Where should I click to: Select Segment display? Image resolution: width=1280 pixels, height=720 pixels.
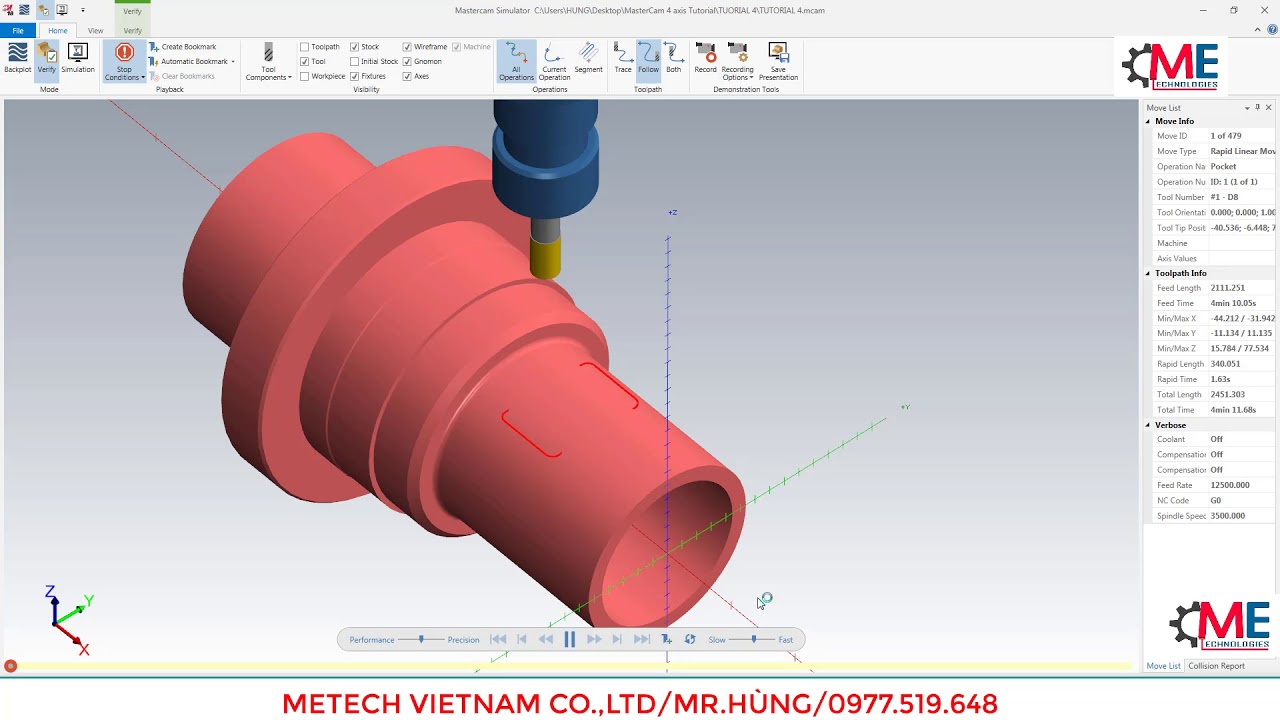588,58
